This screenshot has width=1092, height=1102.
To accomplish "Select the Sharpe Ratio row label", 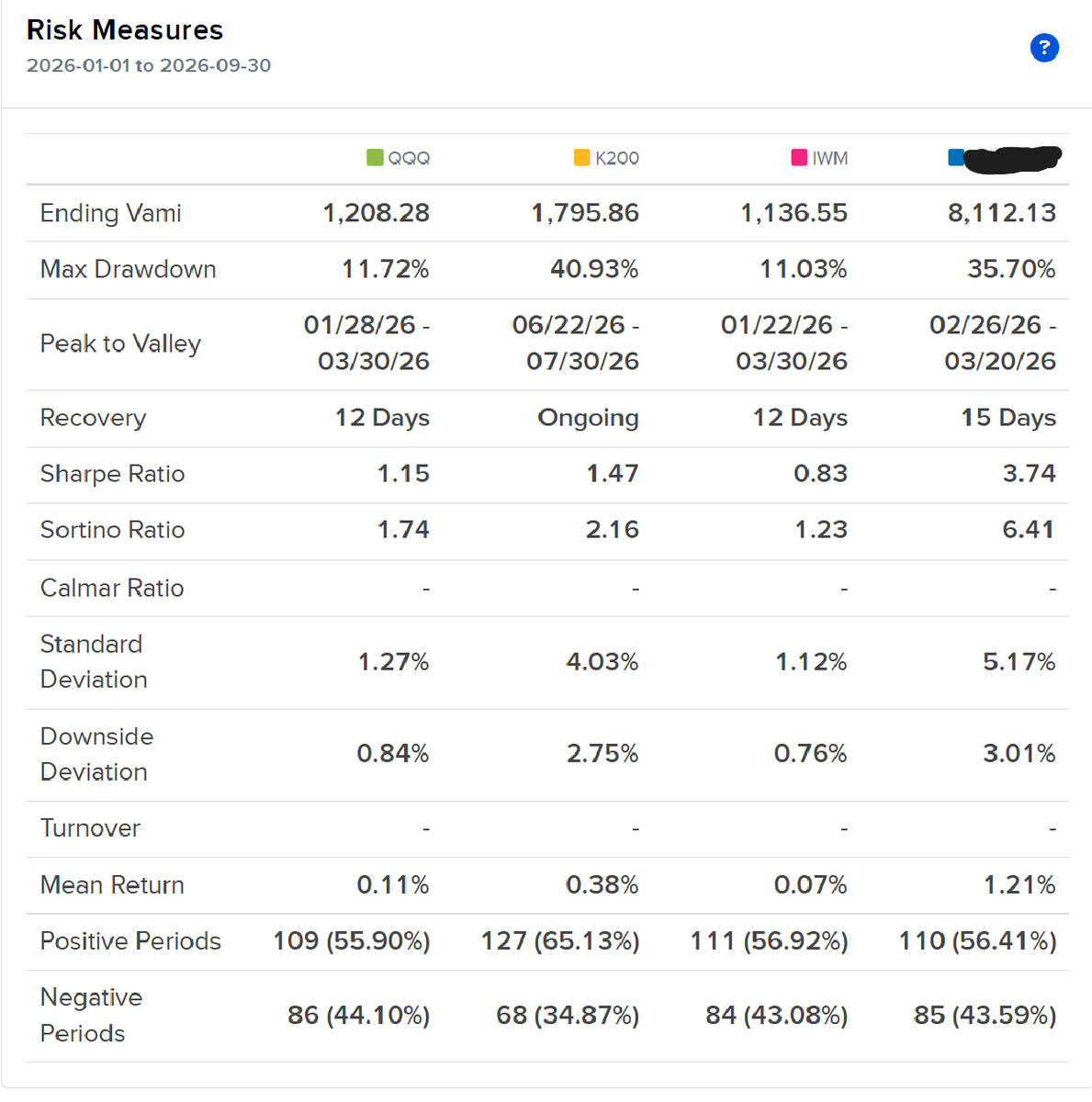I will 112,474.
